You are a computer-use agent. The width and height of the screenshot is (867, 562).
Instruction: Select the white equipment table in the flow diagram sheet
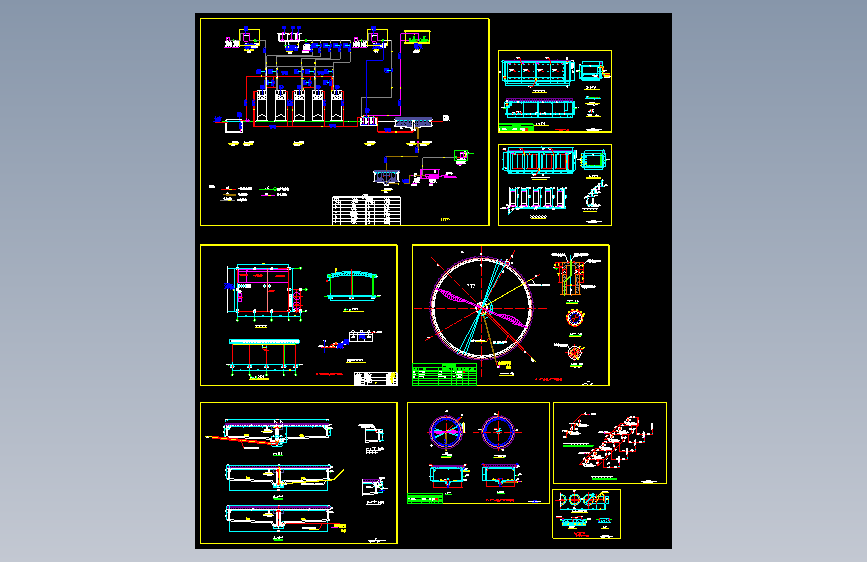pos(366,210)
